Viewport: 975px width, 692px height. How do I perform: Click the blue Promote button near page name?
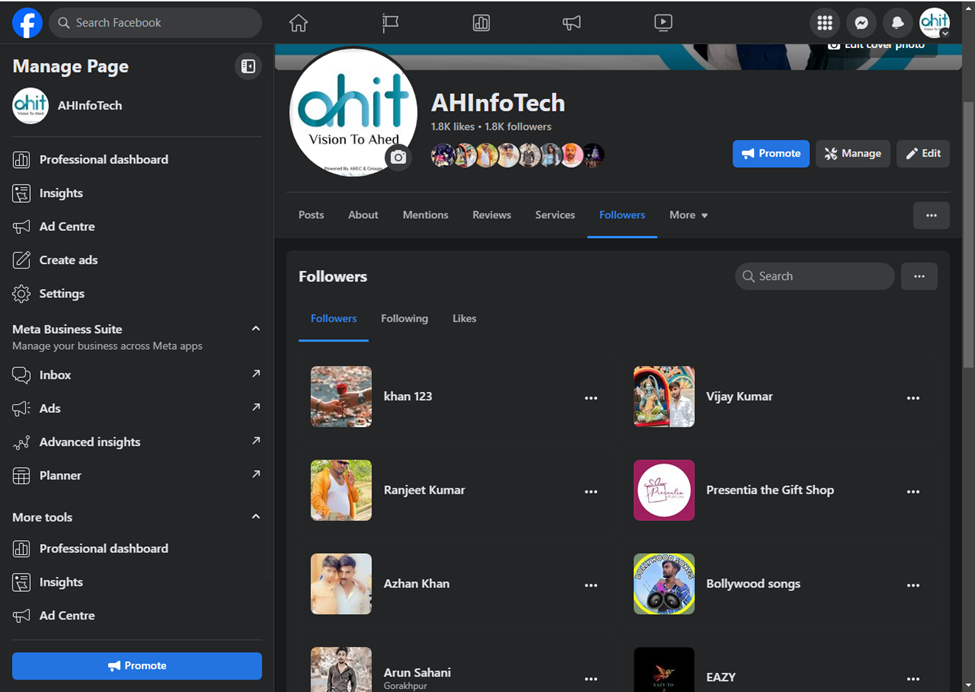(x=771, y=154)
